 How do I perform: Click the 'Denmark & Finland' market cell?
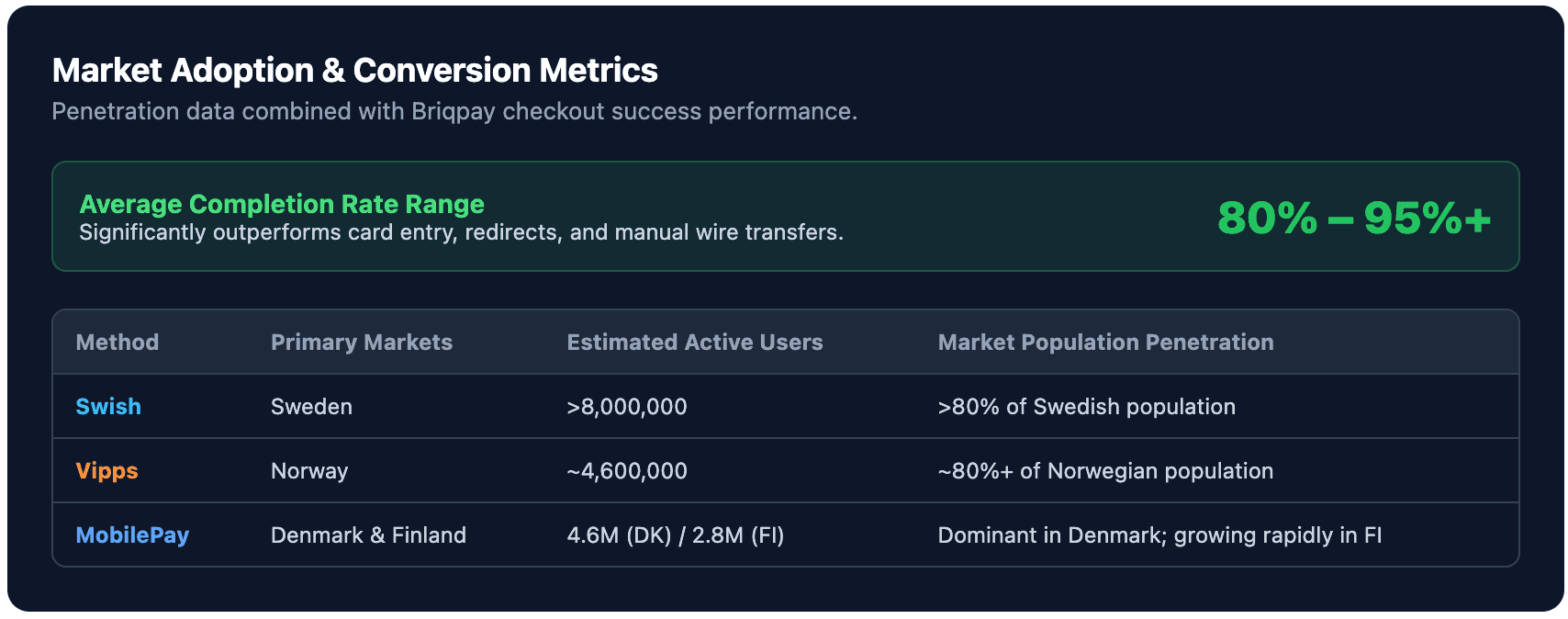(368, 535)
